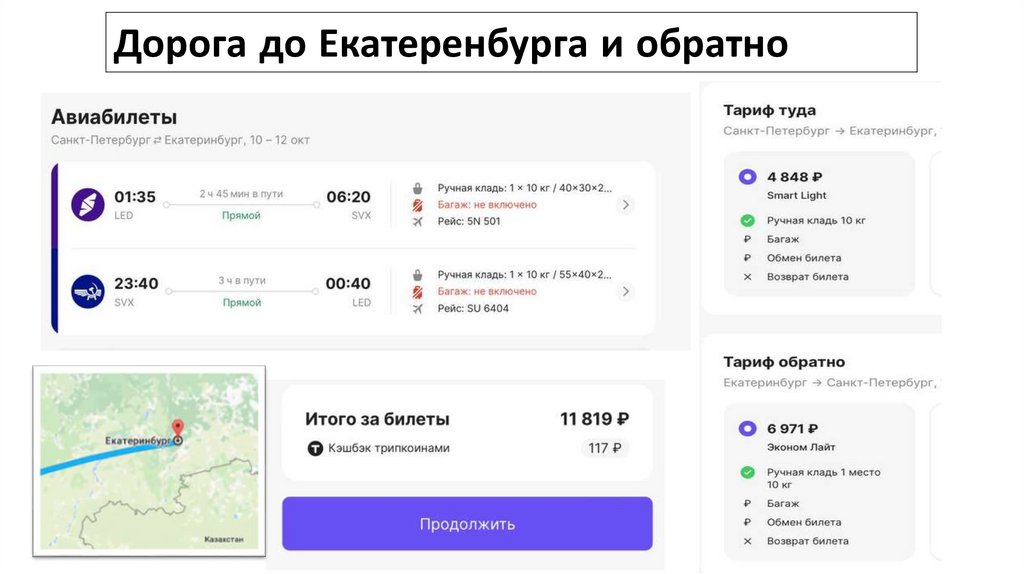1024x574 pixels.
Task: Click the ruble icon by Обмен билета in Эконом Лайт
Action: coord(748,522)
